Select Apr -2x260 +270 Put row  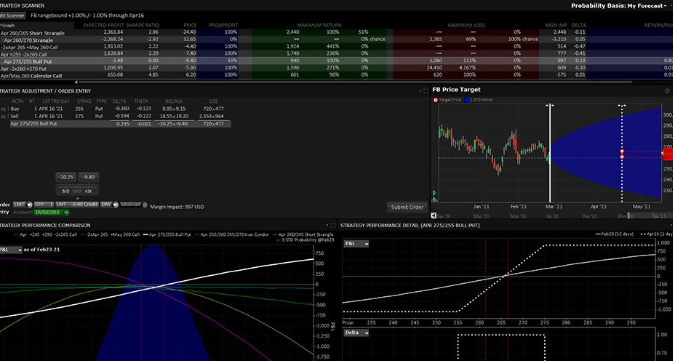[x=336, y=68]
